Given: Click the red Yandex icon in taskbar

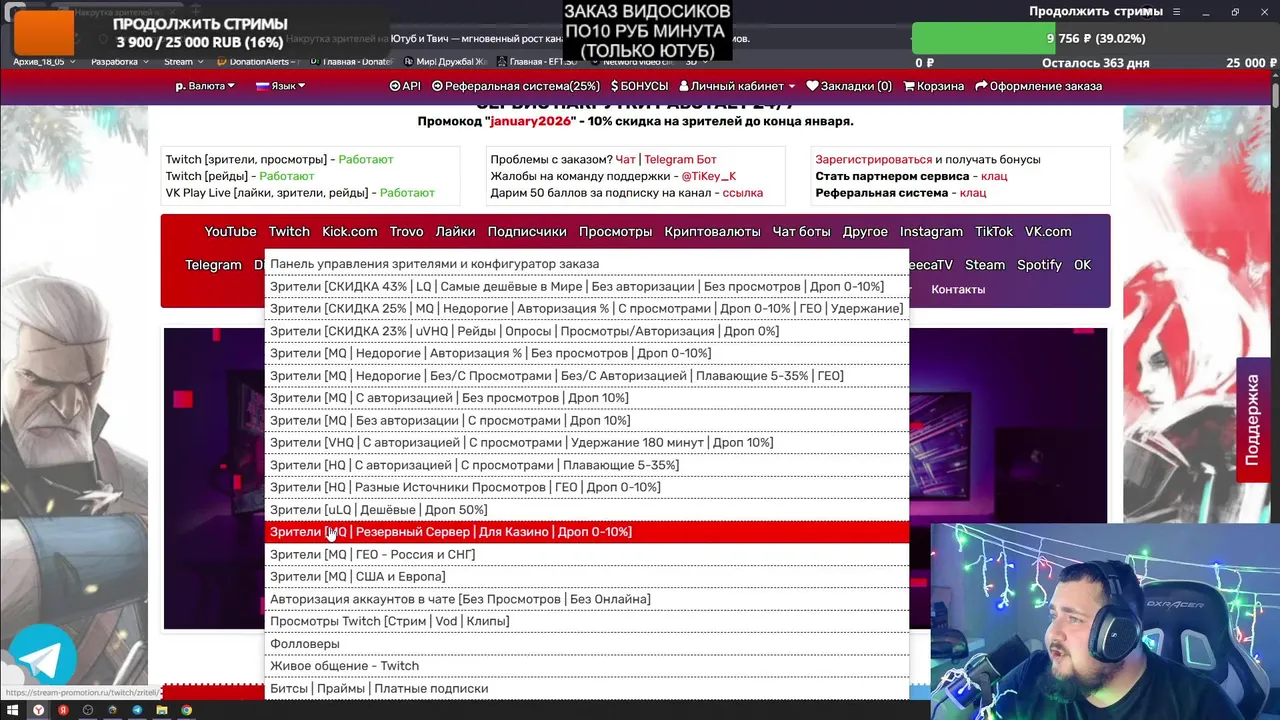Looking at the screenshot, I should point(63,710).
